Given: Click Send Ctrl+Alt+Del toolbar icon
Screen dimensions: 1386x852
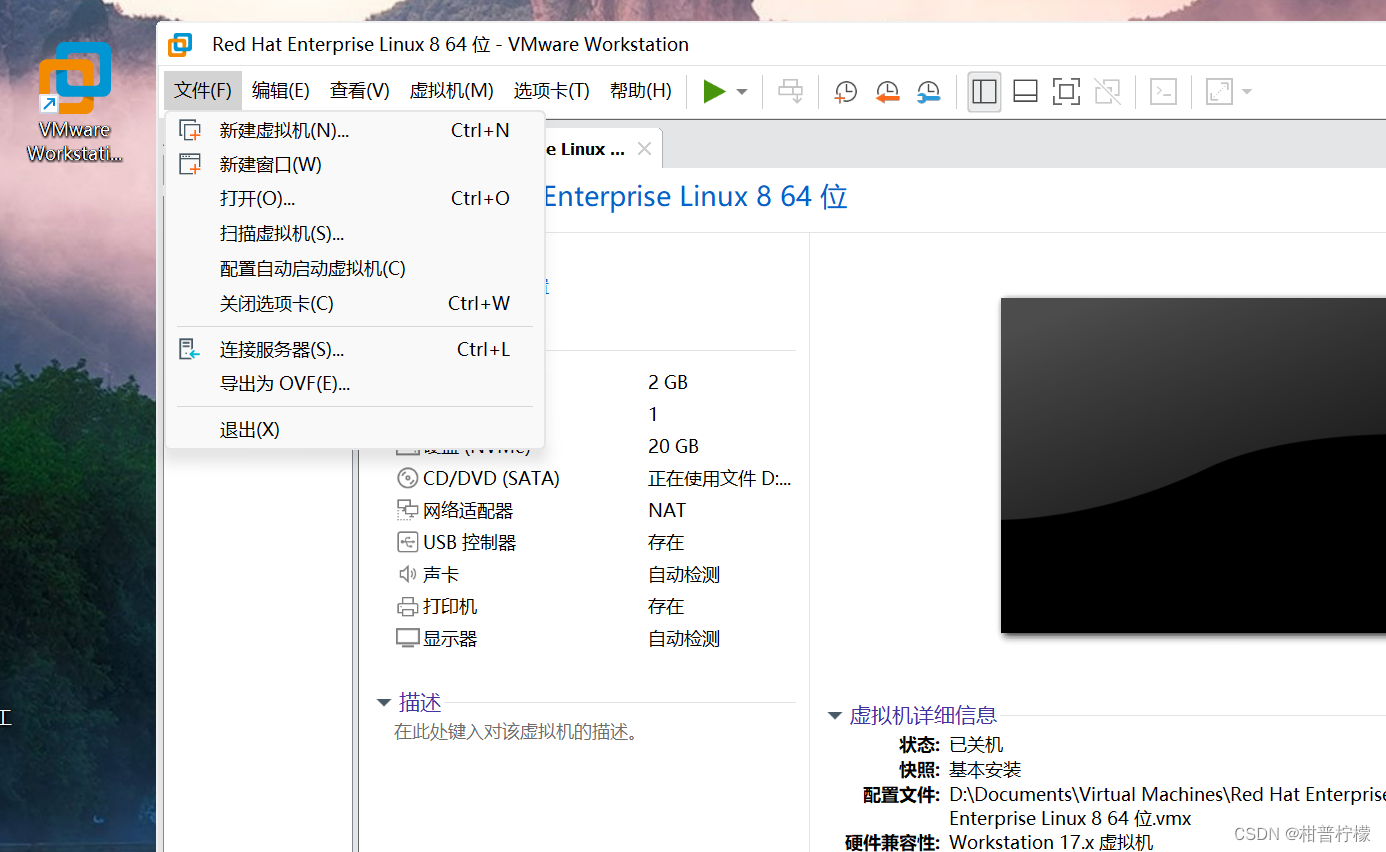Looking at the screenshot, I should tap(790, 92).
